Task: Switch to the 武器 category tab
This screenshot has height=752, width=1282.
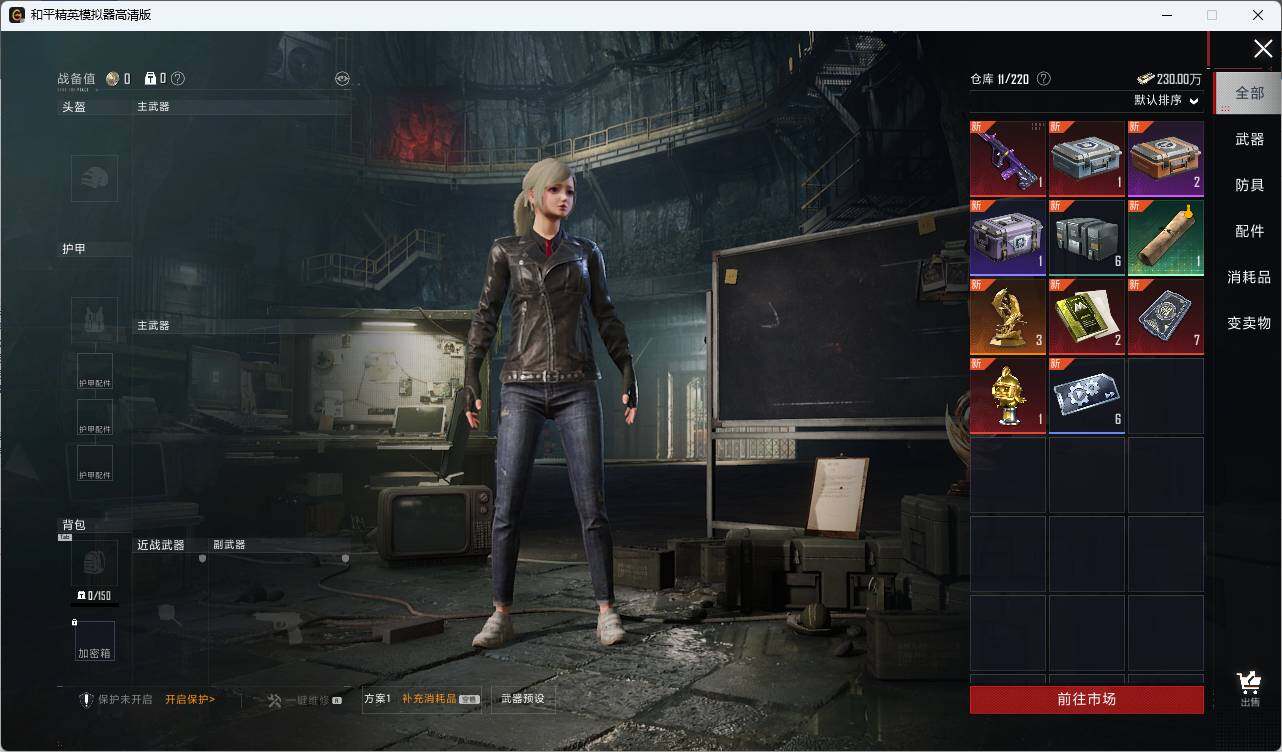Action: [1249, 139]
